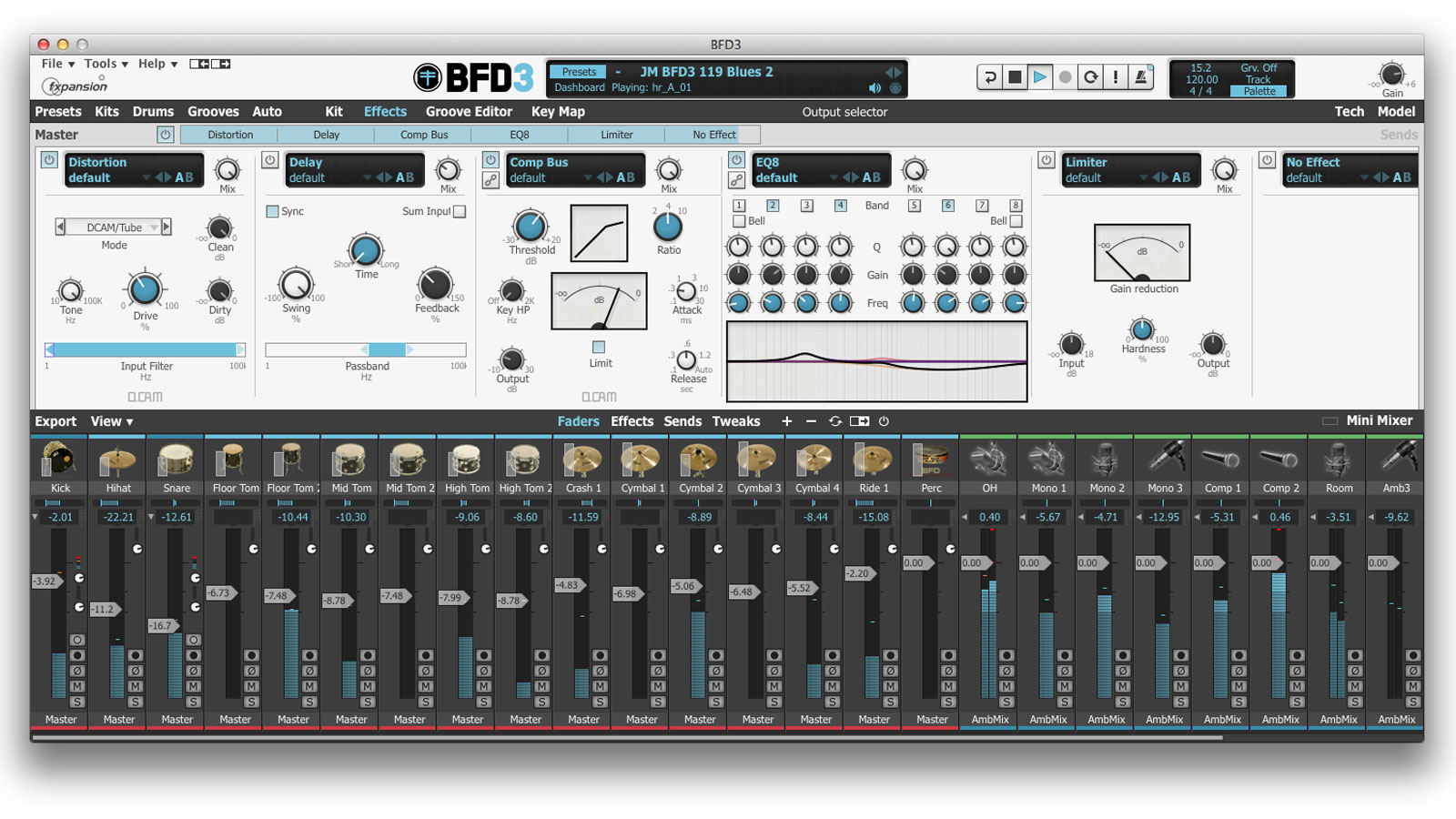Viewport: 1456px width, 819px height.
Task: Click the EQ8 frequency response graph
Action: (877, 361)
